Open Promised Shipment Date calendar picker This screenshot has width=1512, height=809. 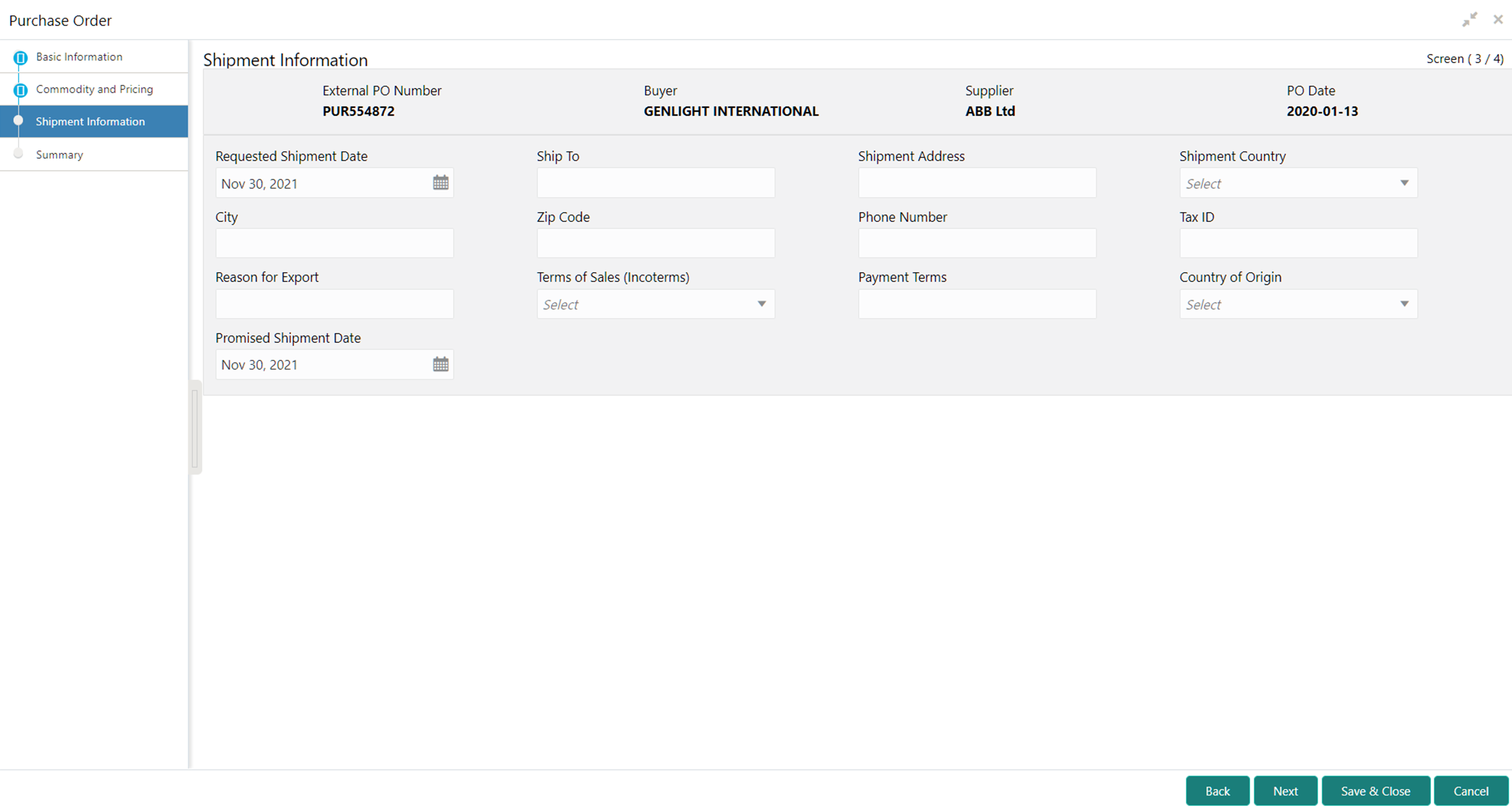click(440, 364)
